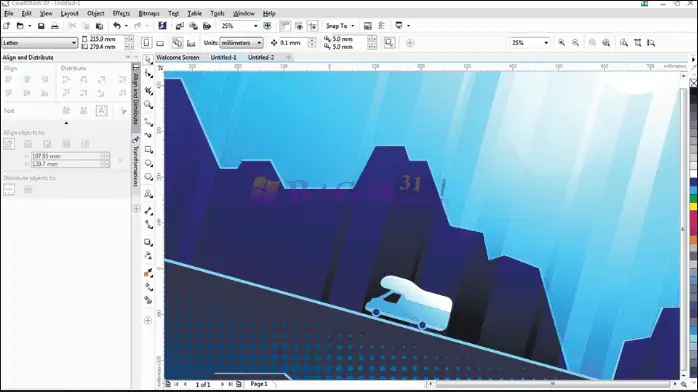Viewport: 698px width, 392px height.
Task: Click the Zoom to Page Height icon
Action: (651, 43)
